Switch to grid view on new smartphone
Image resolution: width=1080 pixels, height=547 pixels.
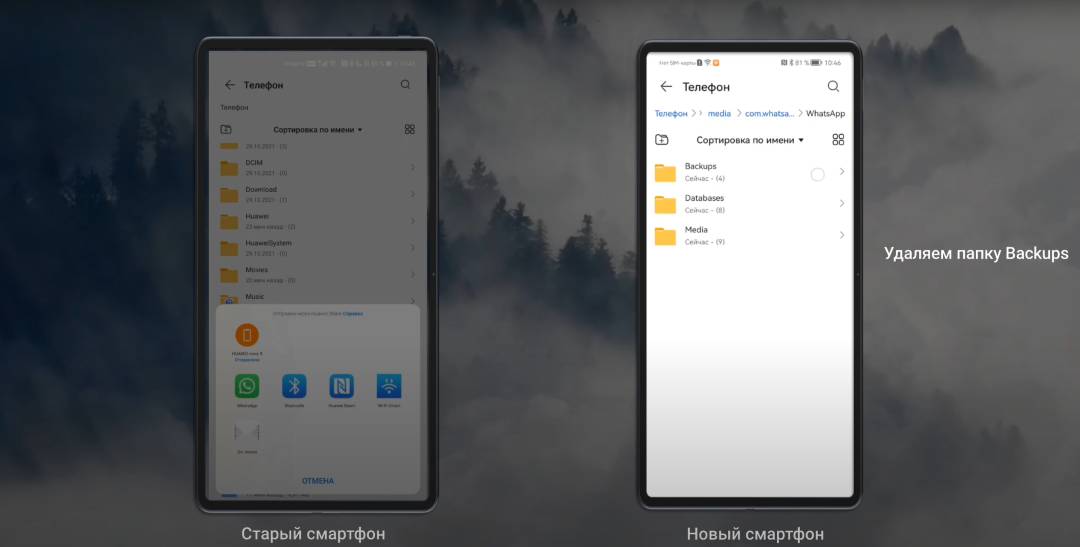[x=838, y=140]
